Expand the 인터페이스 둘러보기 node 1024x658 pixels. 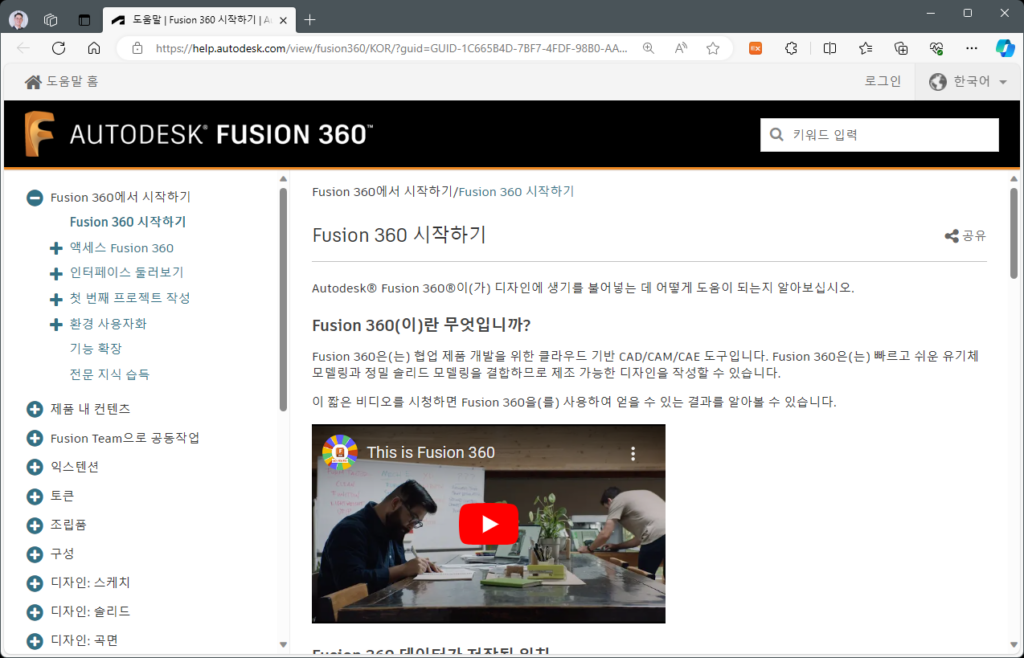pos(56,274)
